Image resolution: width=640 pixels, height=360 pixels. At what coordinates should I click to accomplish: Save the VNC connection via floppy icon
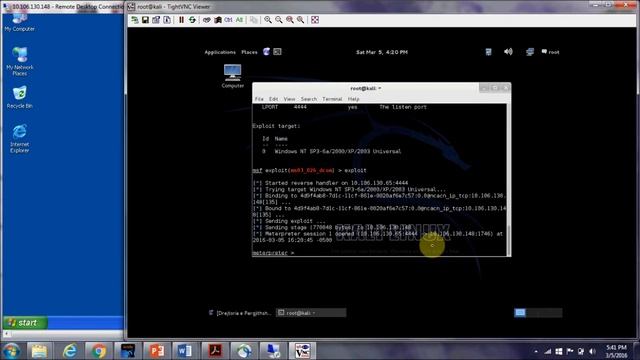coord(145,20)
